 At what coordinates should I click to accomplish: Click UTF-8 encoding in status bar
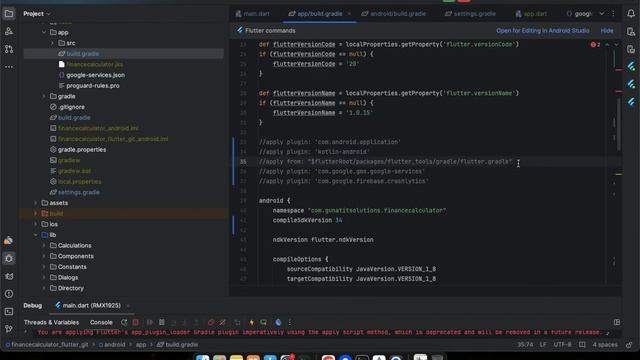pos(562,345)
